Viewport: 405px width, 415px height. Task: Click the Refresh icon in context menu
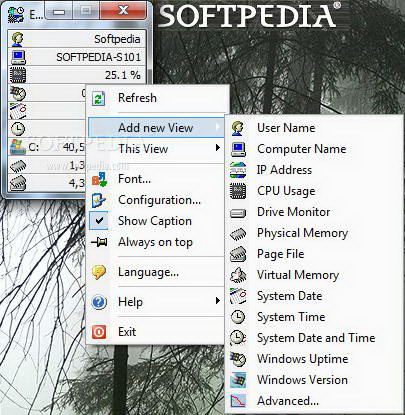pyautogui.click(x=99, y=98)
